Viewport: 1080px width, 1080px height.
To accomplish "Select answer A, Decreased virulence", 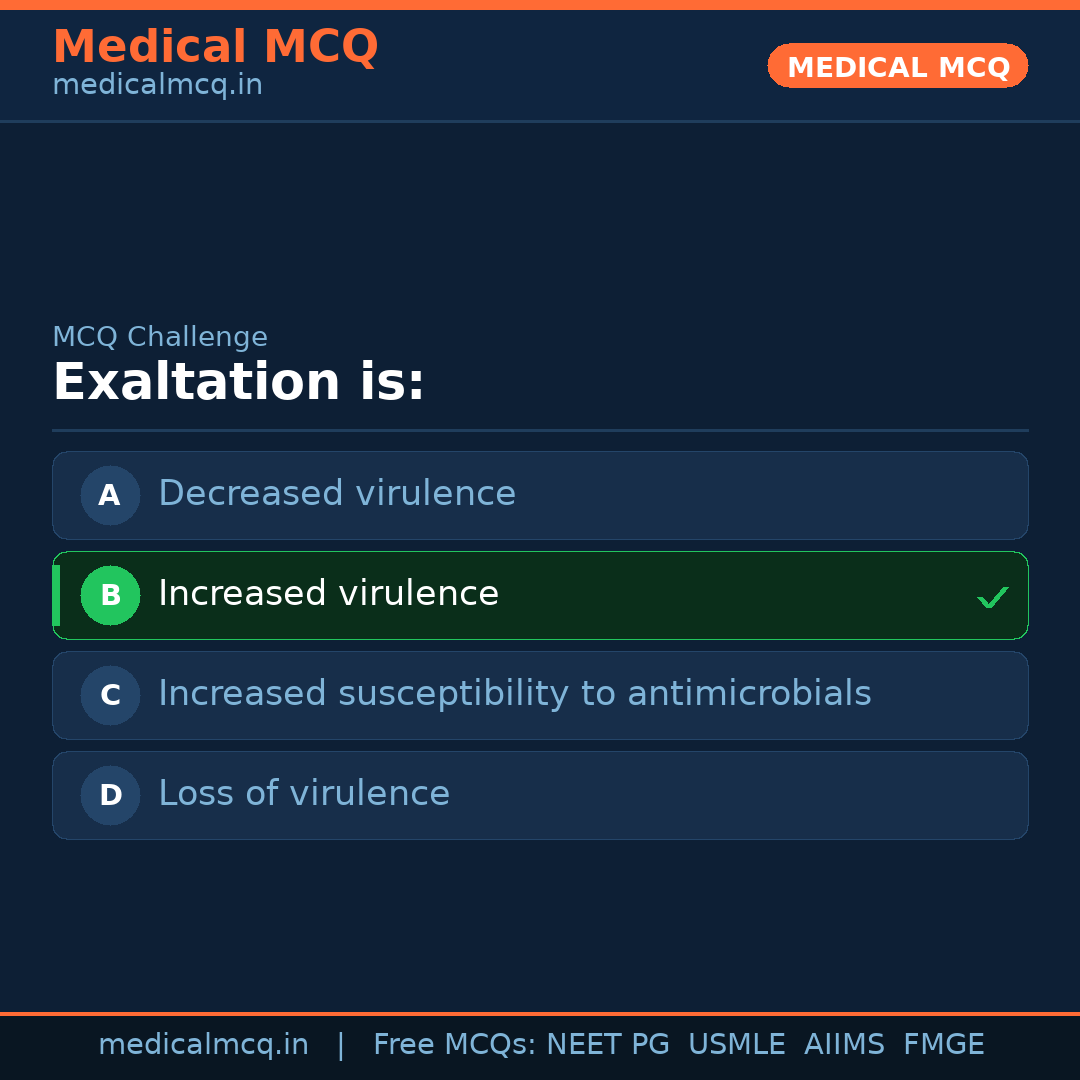I will pos(540,495).
